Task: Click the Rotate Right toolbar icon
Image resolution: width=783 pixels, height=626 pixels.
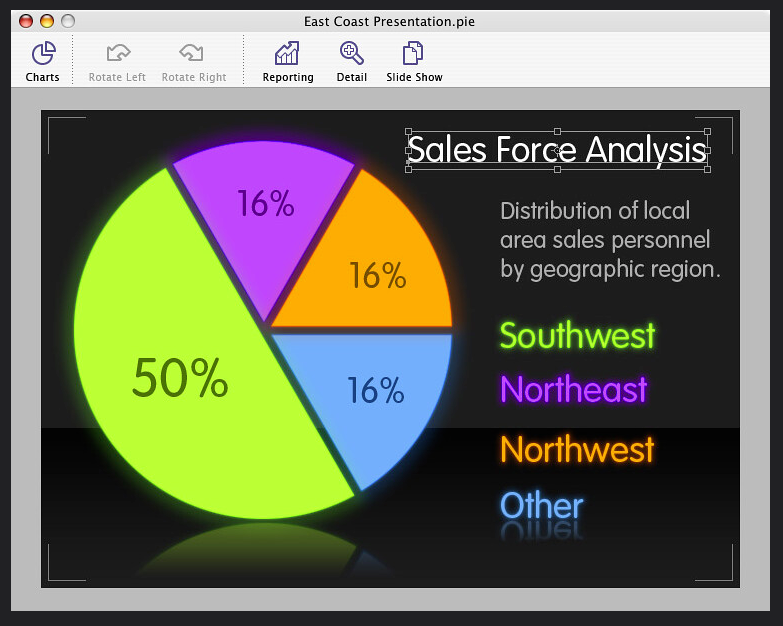Action: pos(192,52)
